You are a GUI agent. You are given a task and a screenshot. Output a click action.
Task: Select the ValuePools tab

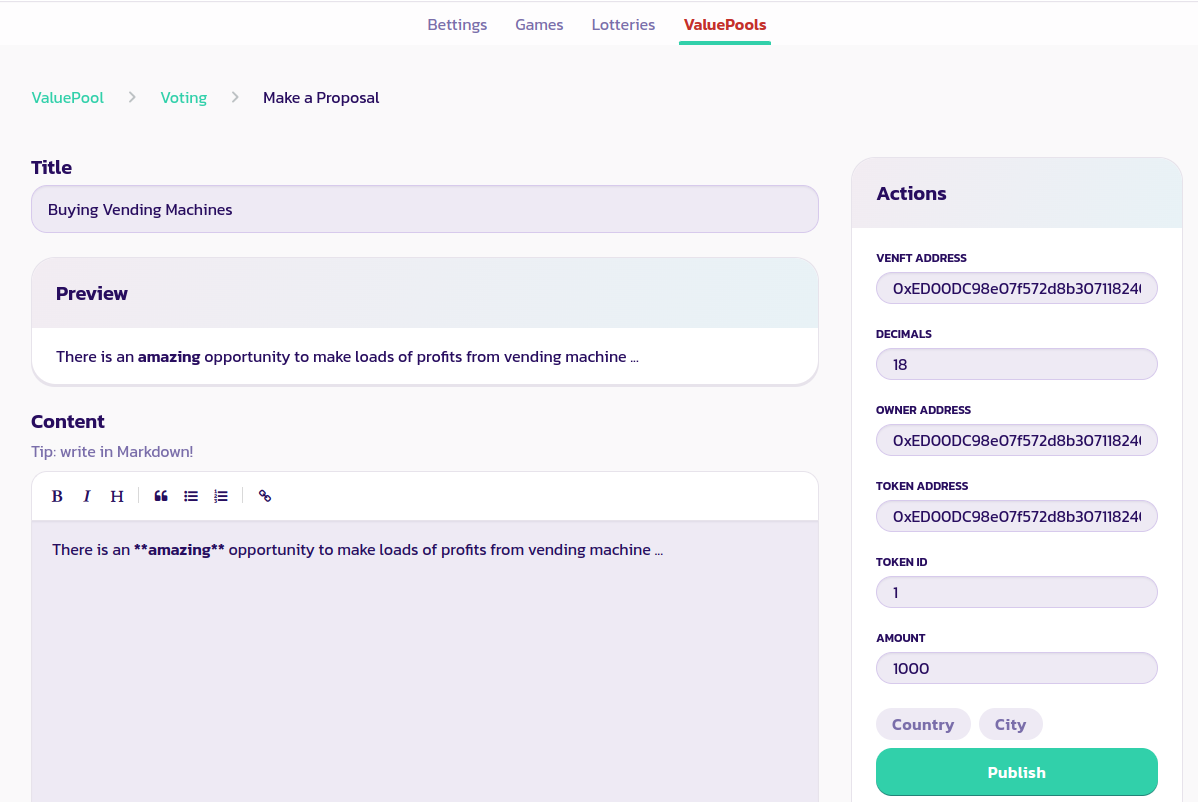coord(725,25)
